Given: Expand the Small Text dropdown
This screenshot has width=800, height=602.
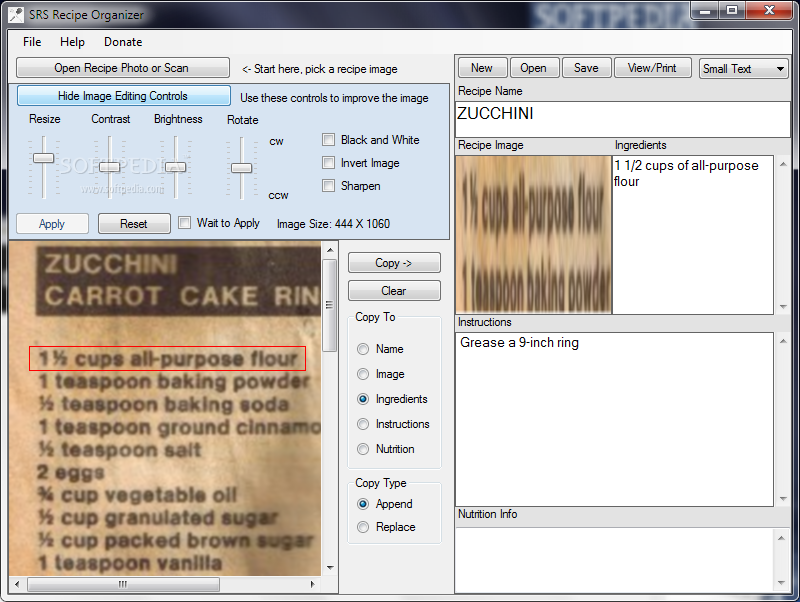Looking at the screenshot, I should (x=743, y=68).
